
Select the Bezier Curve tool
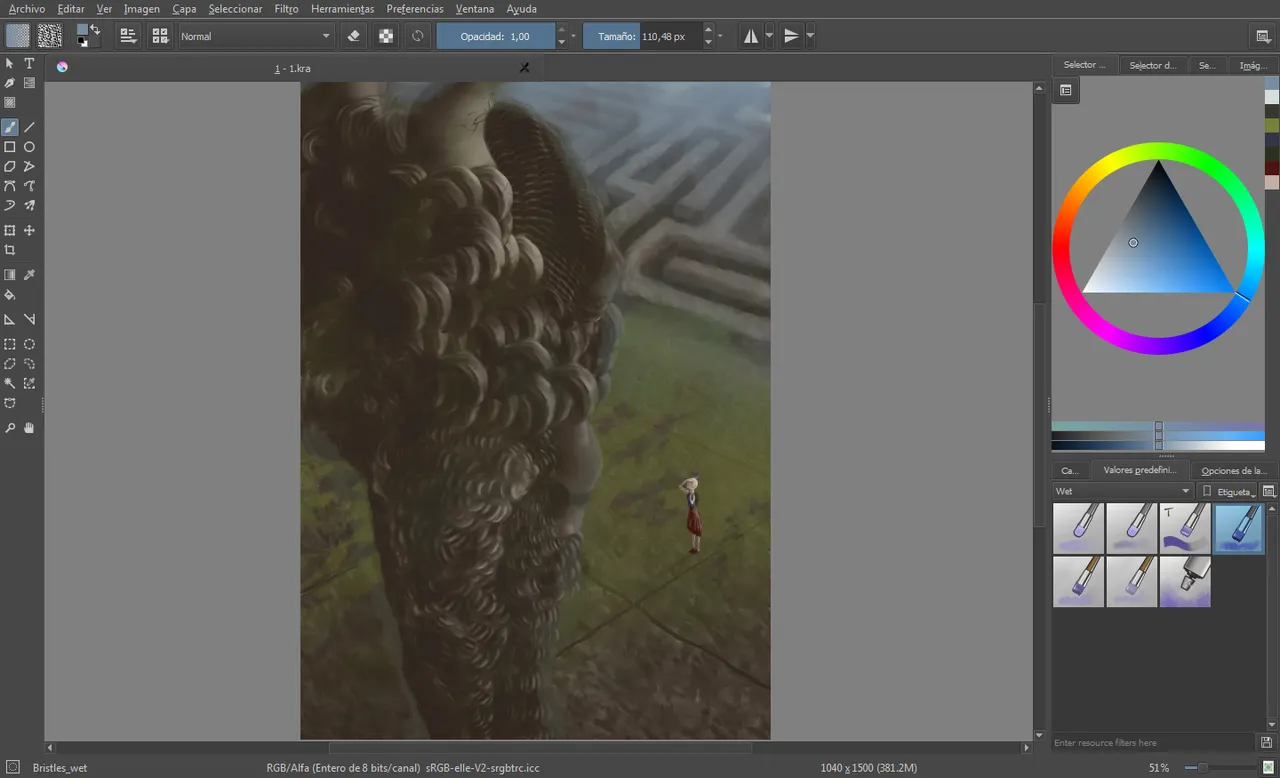[x=10, y=186]
